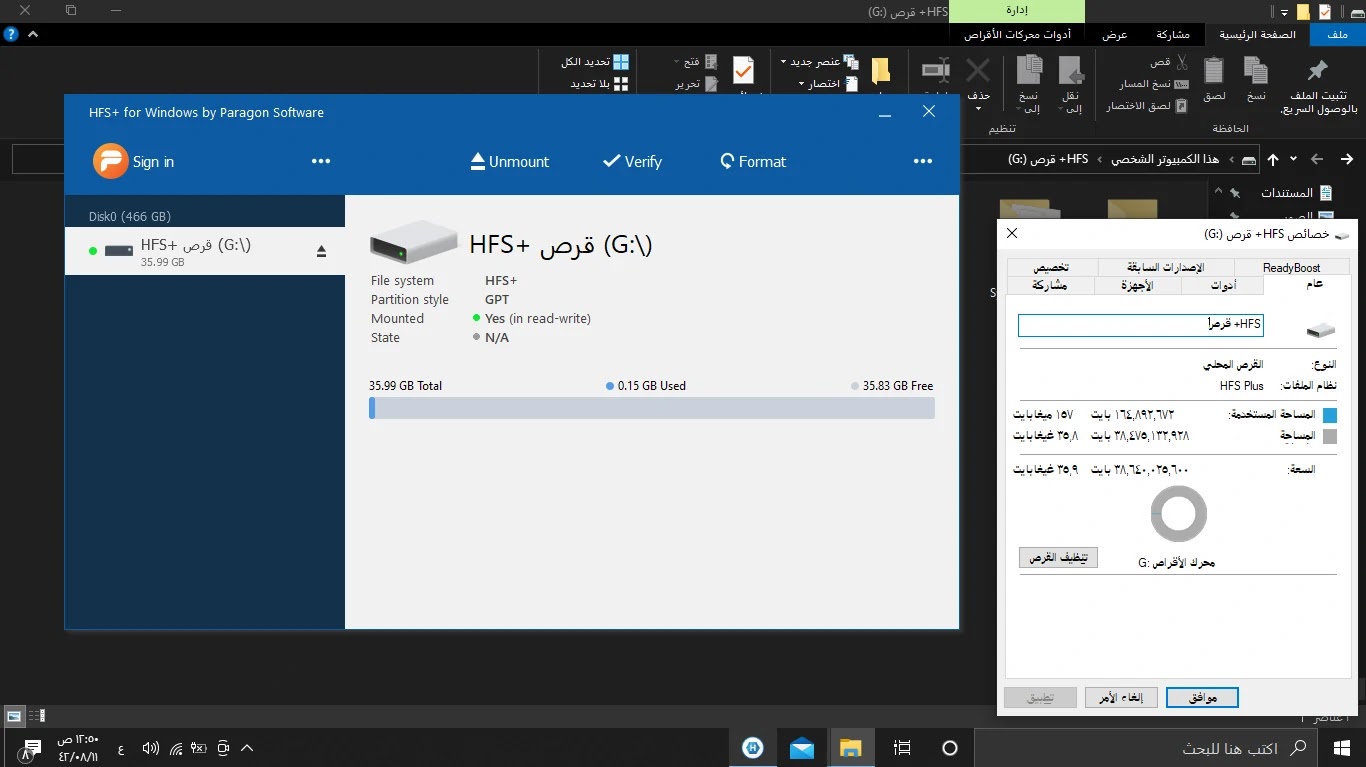This screenshot has height=767, width=1366.
Task: Click the New folder icon in ribbon
Action: click(x=881, y=71)
